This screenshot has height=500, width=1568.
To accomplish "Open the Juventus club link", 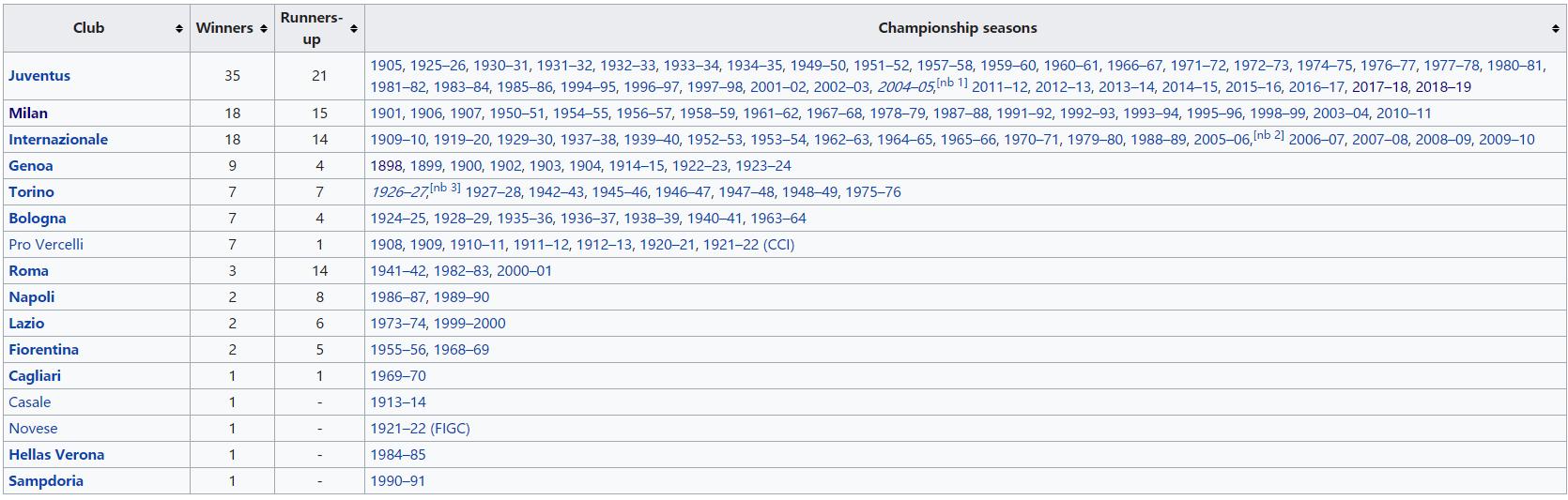I will pos(39,76).
